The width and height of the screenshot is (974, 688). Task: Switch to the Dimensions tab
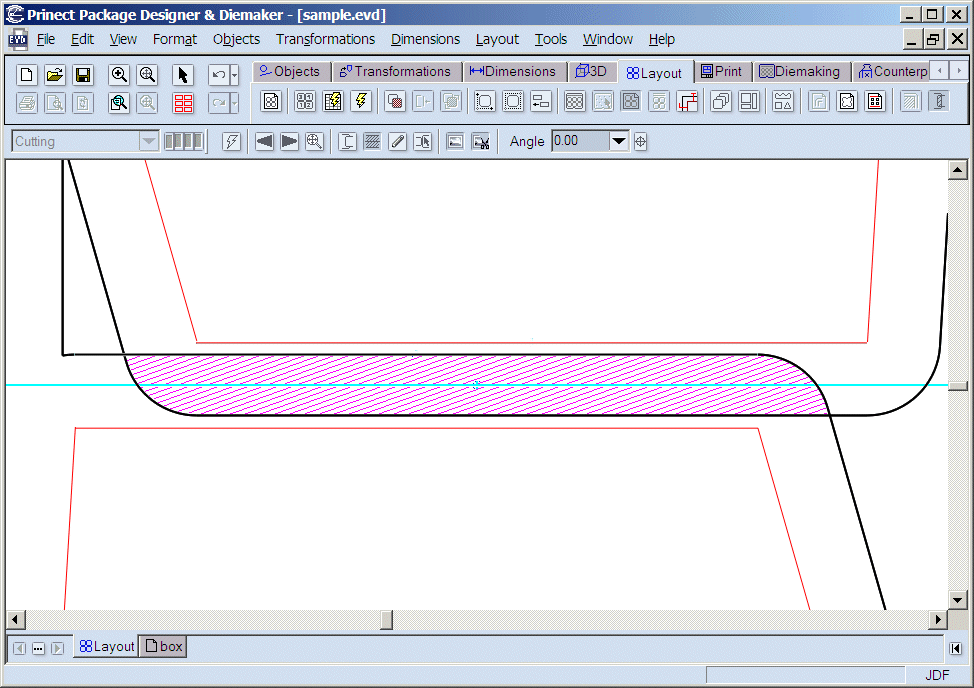pyautogui.click(x=513, y=71)
